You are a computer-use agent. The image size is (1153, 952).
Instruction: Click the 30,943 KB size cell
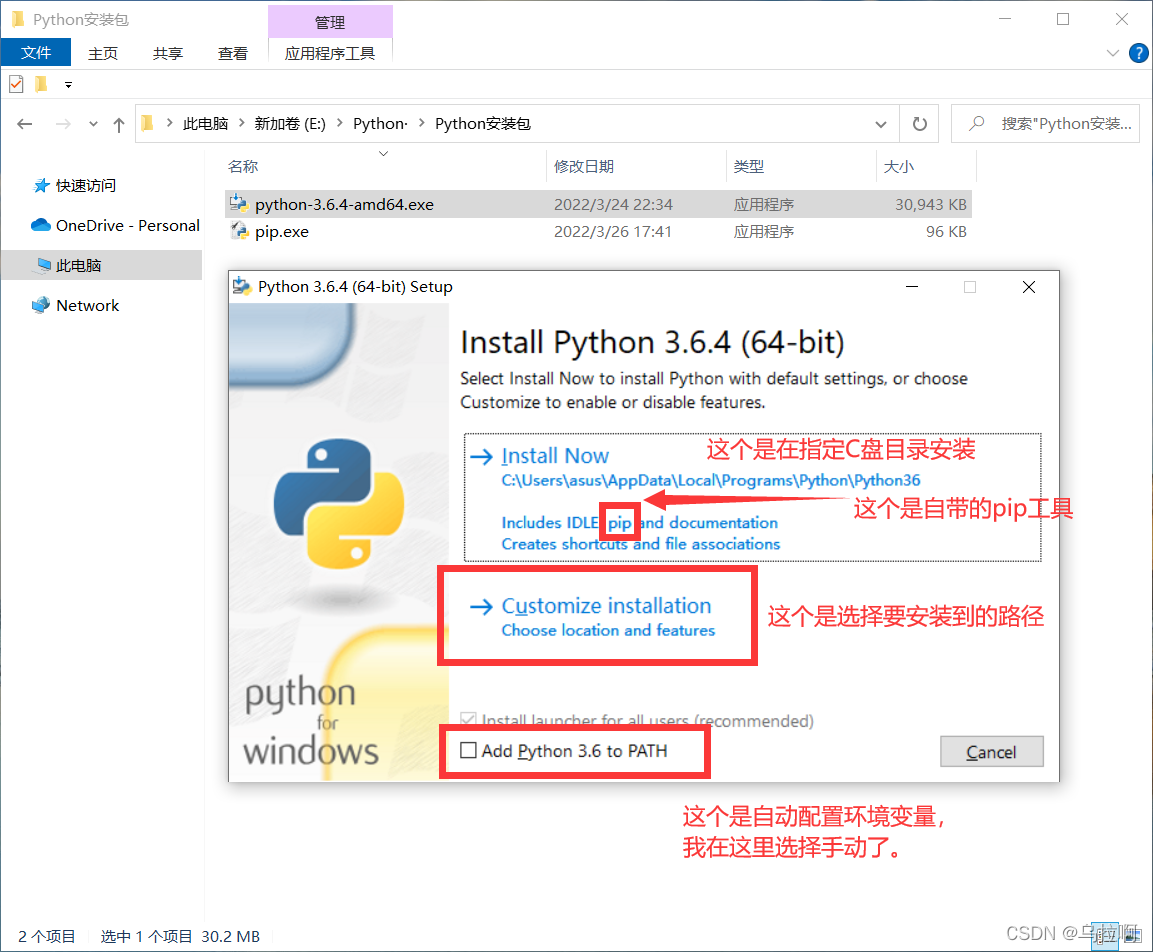coord(930,204)
